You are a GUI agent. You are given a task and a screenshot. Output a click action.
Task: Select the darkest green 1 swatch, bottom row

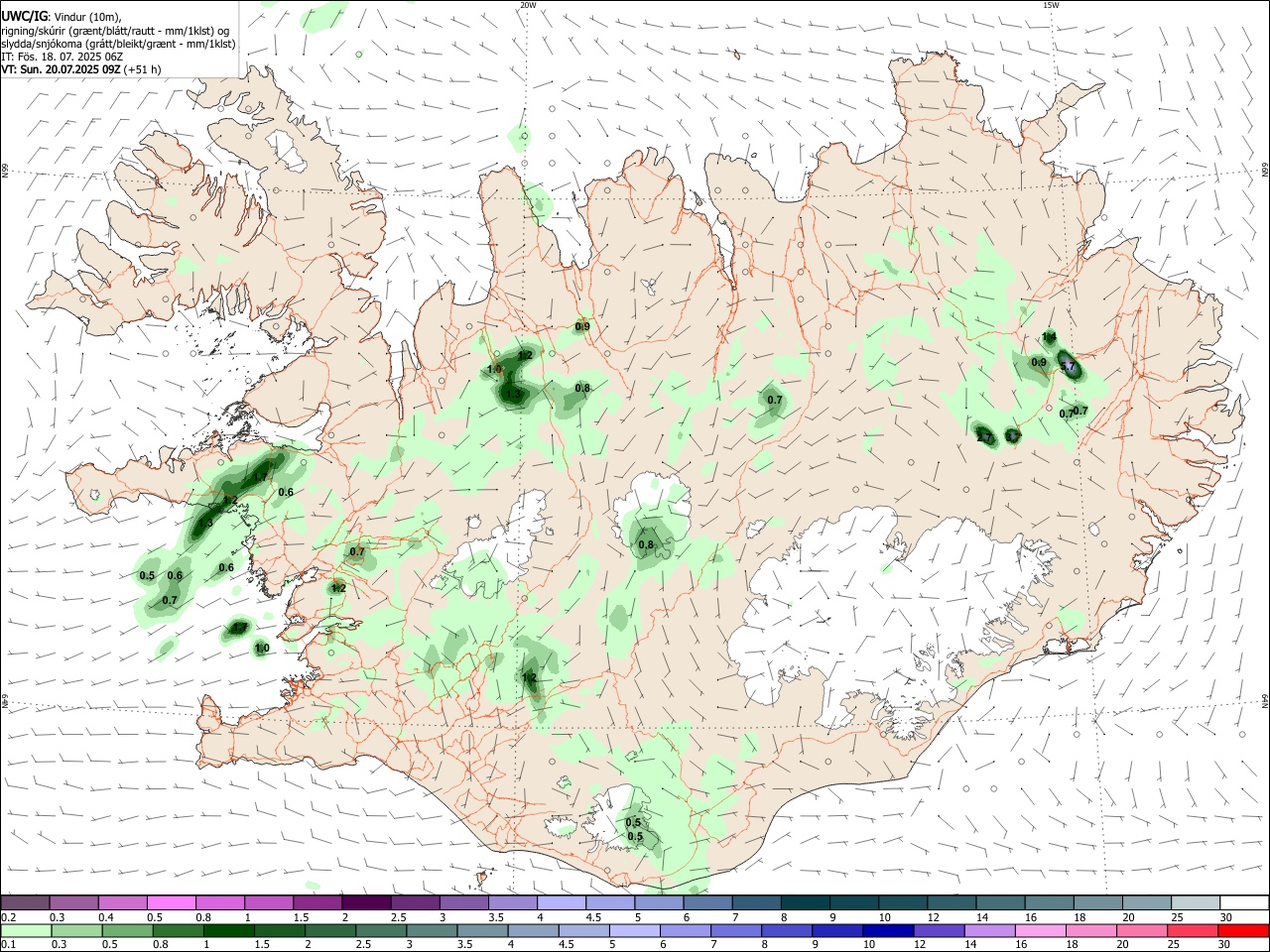tap(228, 931)
